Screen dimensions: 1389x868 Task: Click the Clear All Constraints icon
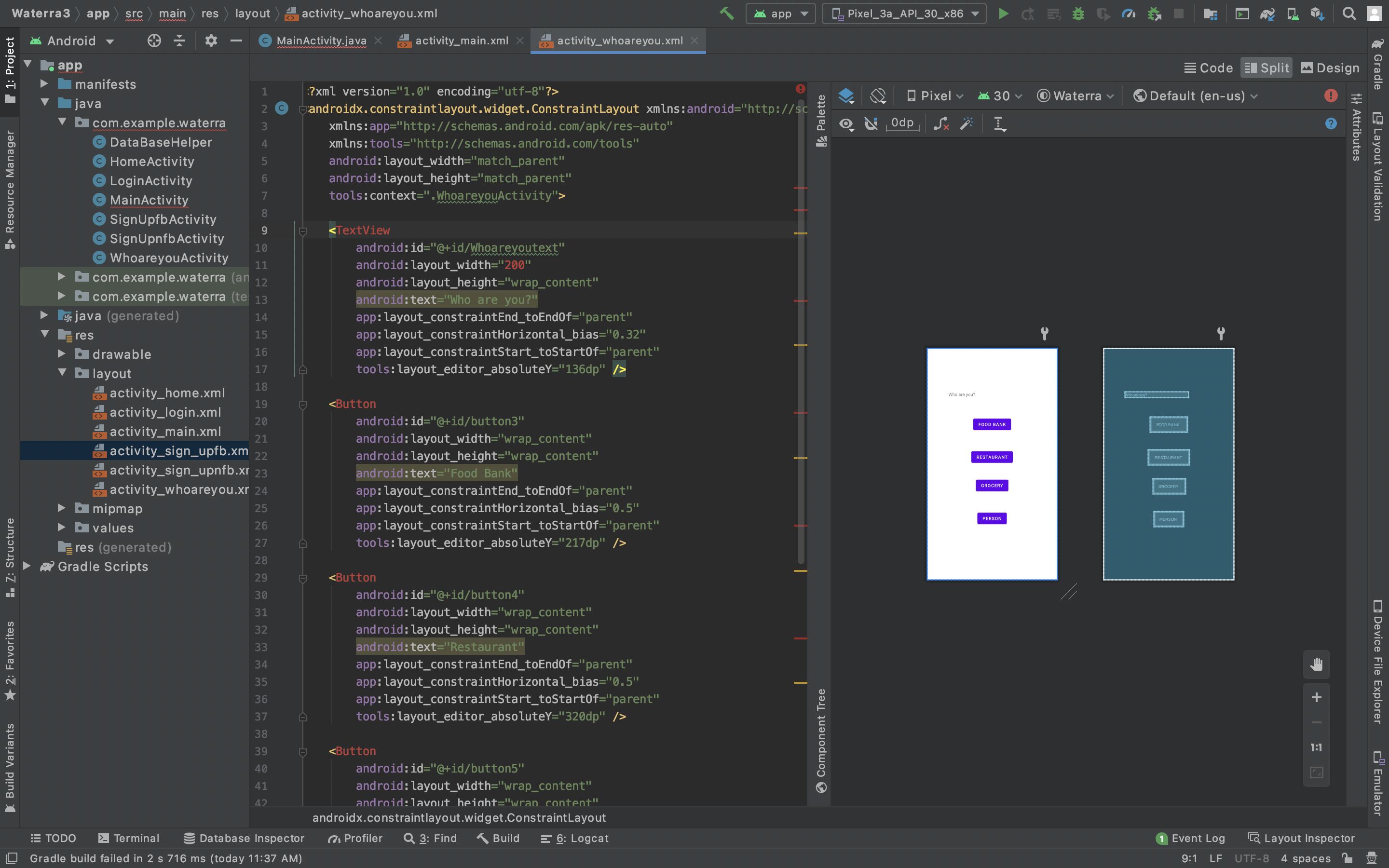[941, 124]
